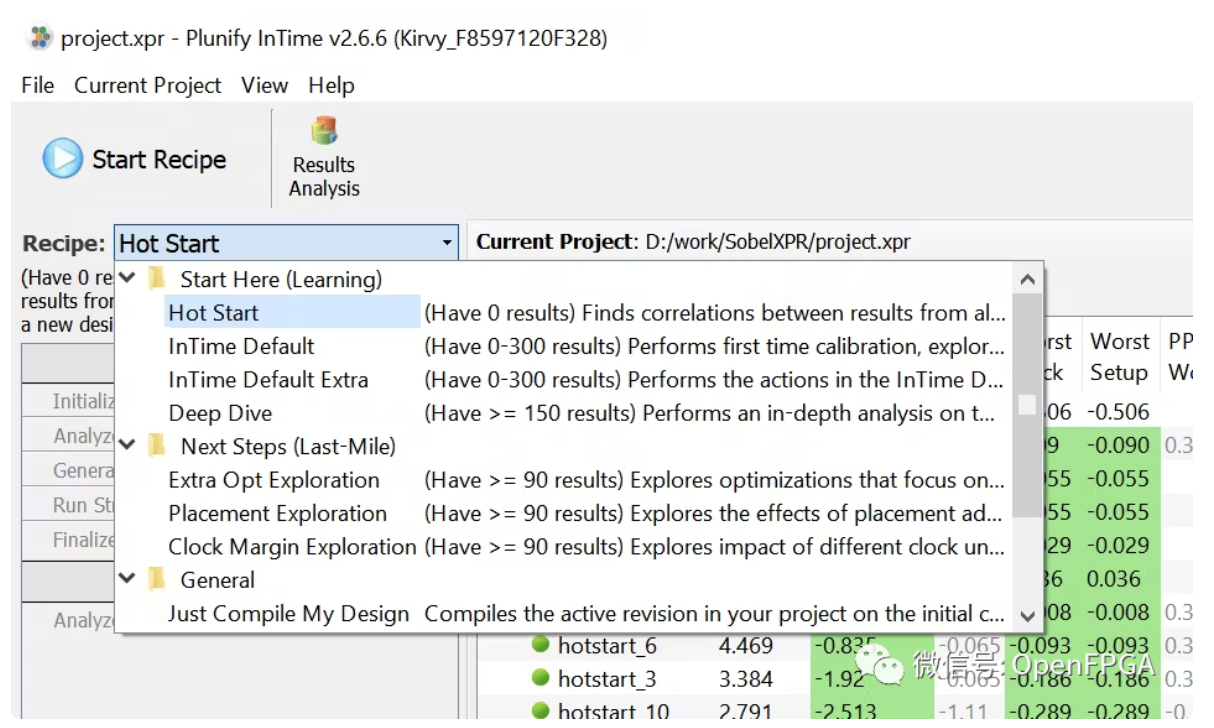The height and width of the screenshot is (728, 1214).
Task: Click the Next Steps (Last-Mile) folder icon
Action: pyautogui.click(x=157, y=446)
